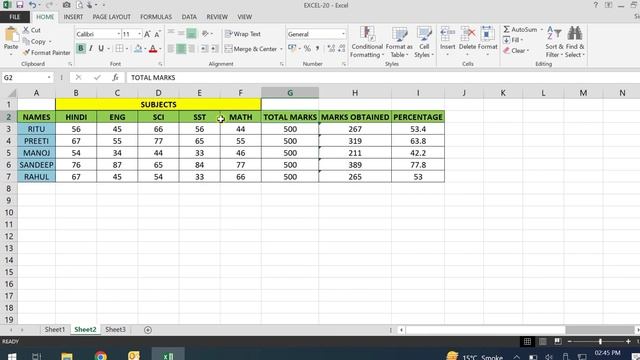
Task: Click the Comma Style icon
Action: point(317,49)
